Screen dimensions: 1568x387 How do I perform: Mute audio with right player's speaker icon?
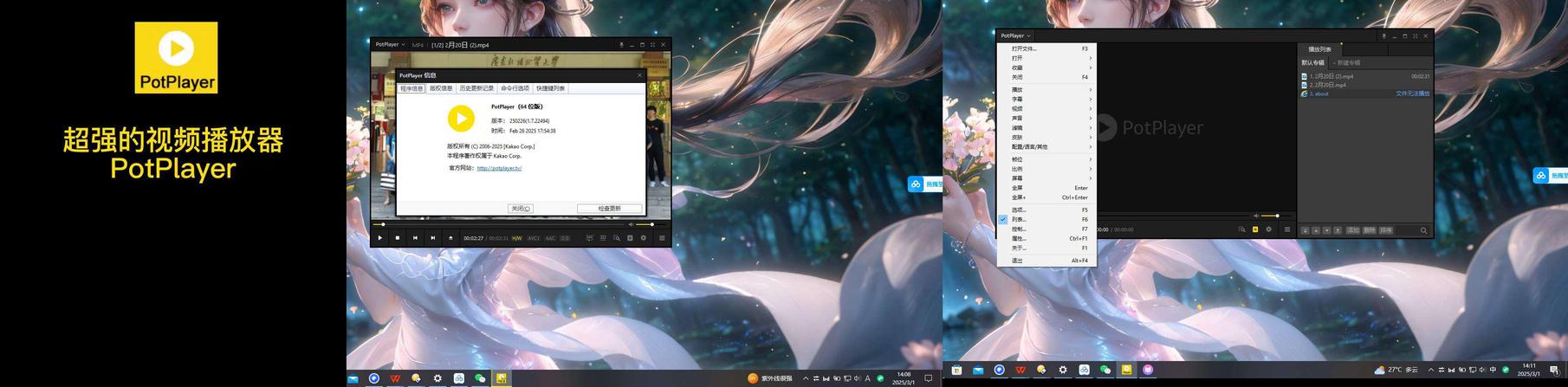(x=1256, y=216)
